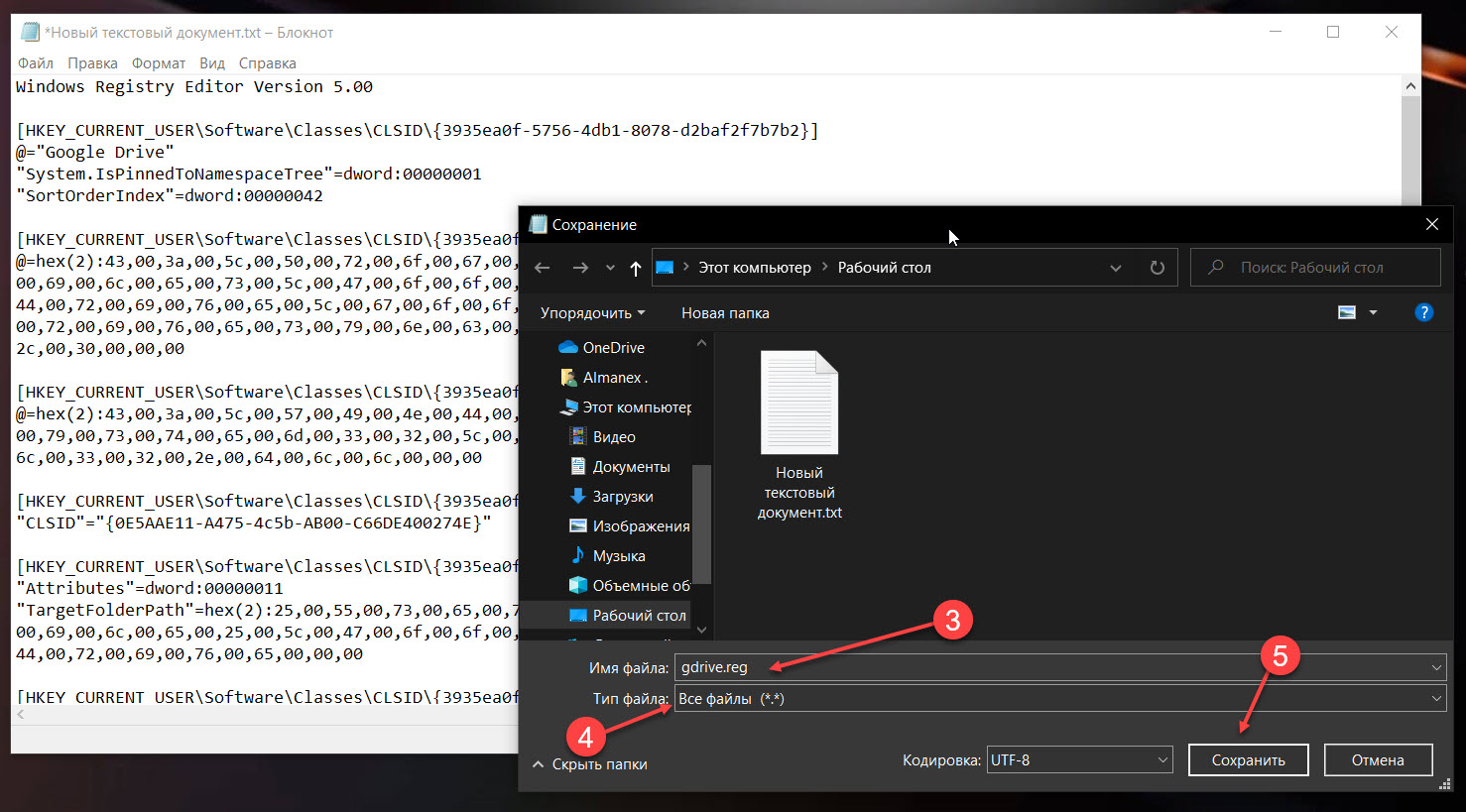Close the Сохранение dialog

[1432, 224]
